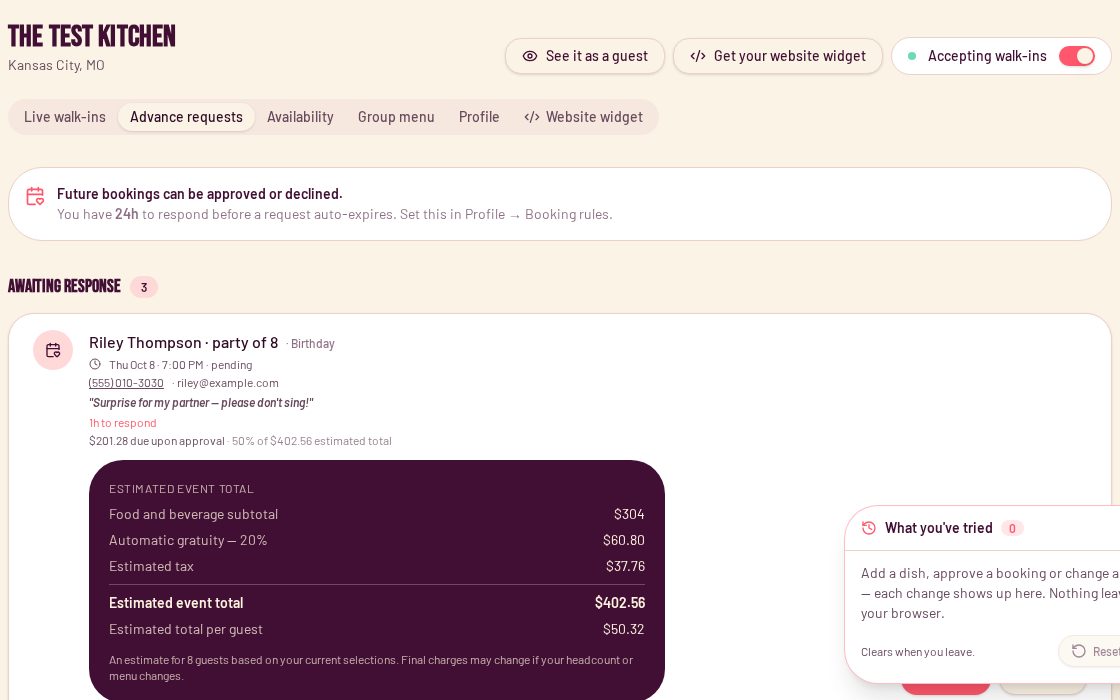Click the history icon in What you've tried
Image resolution: width=1120 pixels, height=700 pixels.
[869, 528]
